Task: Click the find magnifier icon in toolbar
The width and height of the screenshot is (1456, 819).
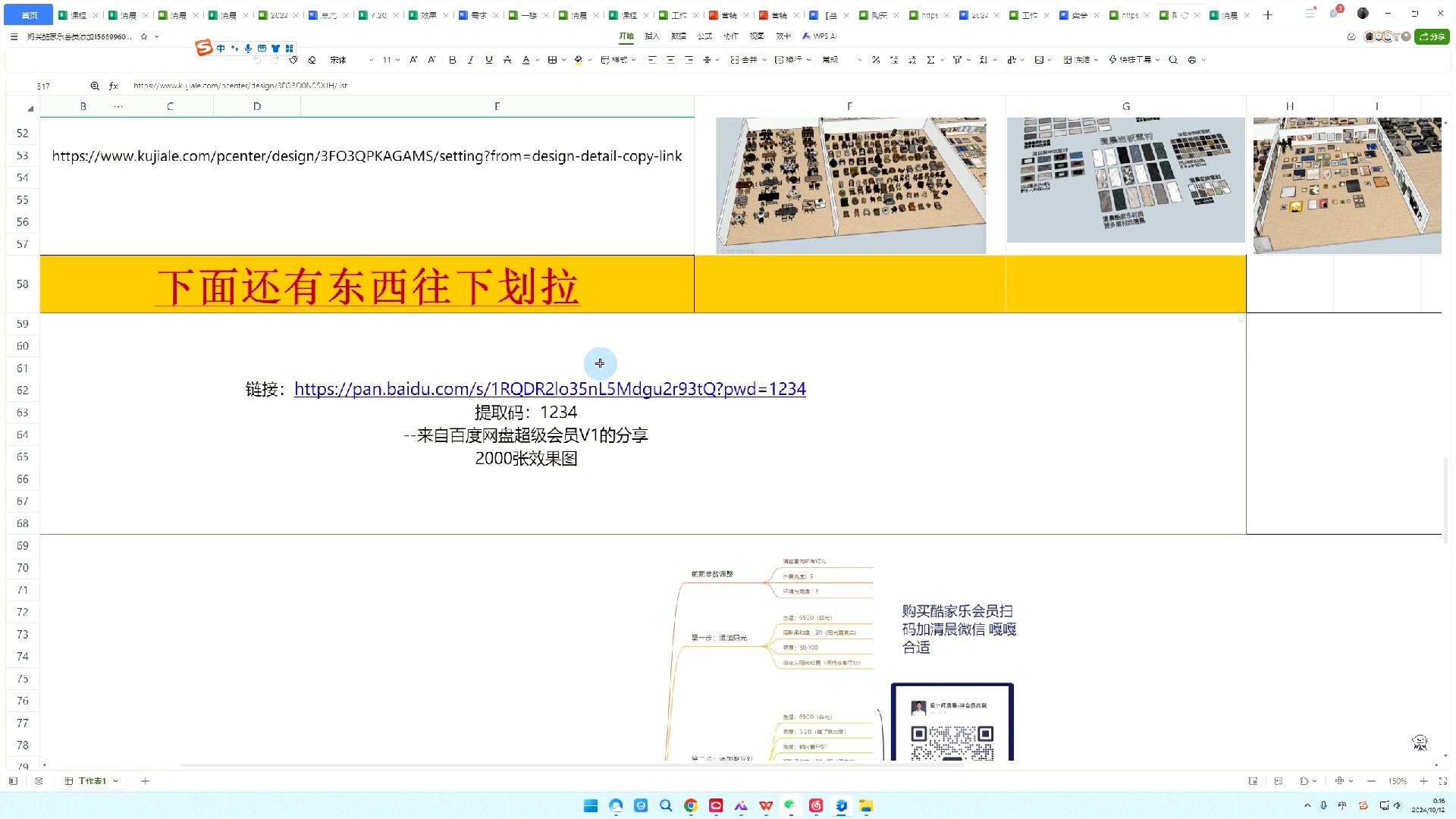Action: coord(1173,60)
